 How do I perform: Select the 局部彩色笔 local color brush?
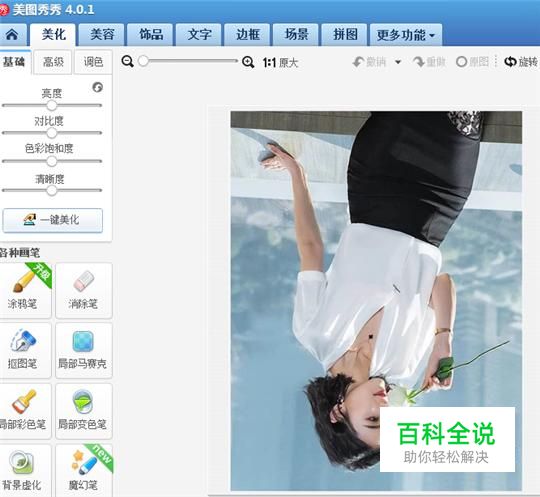(25, 411)
